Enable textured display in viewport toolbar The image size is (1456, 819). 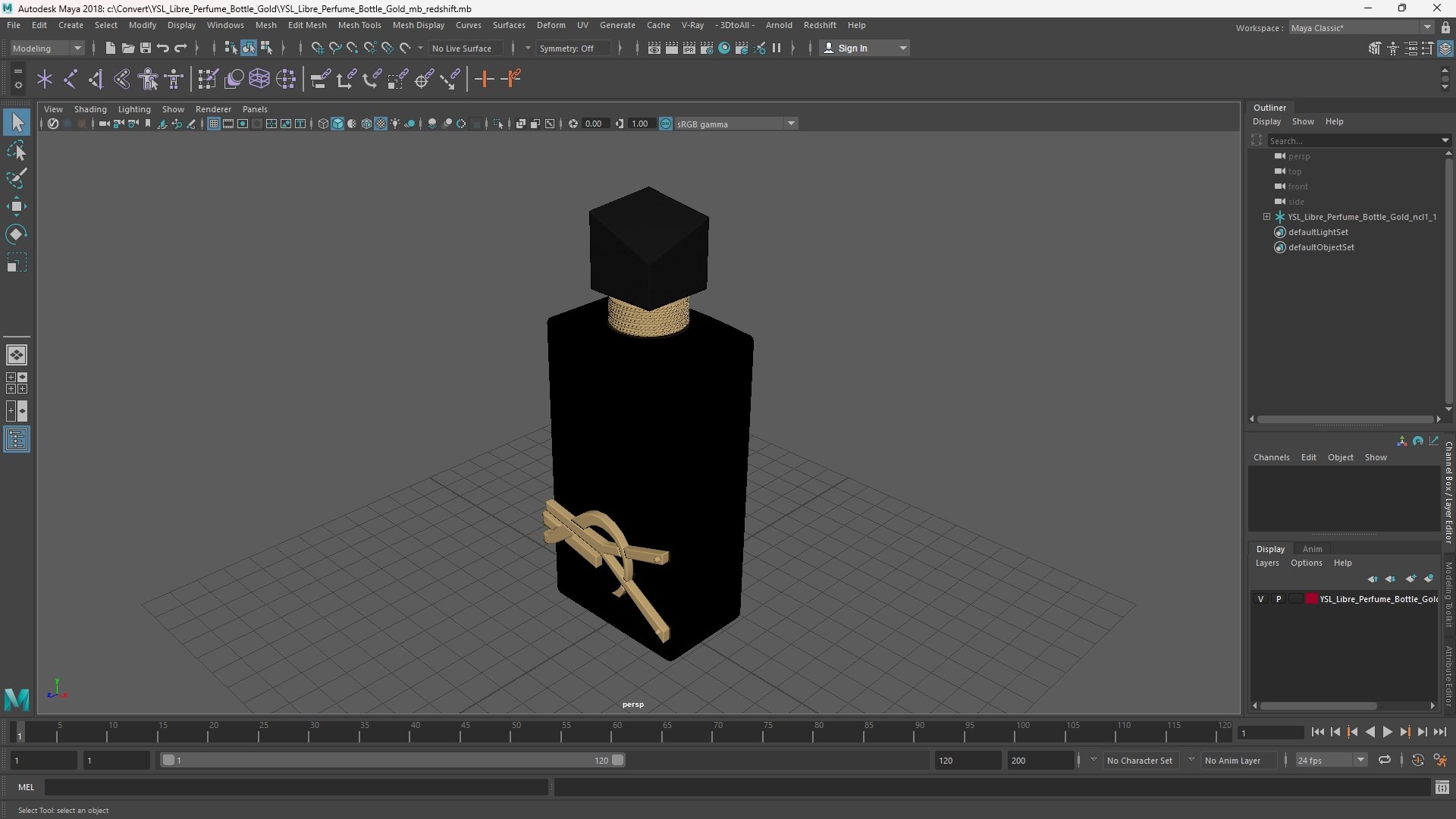coord(381,124)
